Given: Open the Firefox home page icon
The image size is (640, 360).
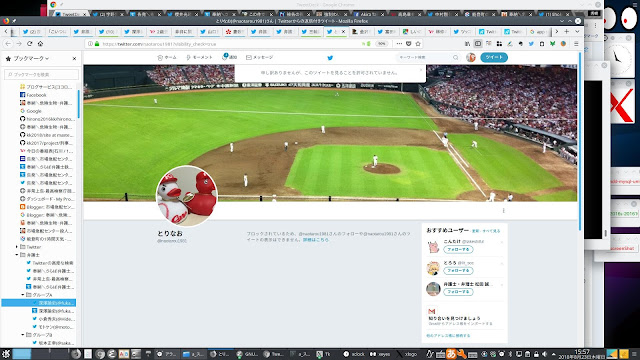Looking at the screenshot, I should click(40, 44).
